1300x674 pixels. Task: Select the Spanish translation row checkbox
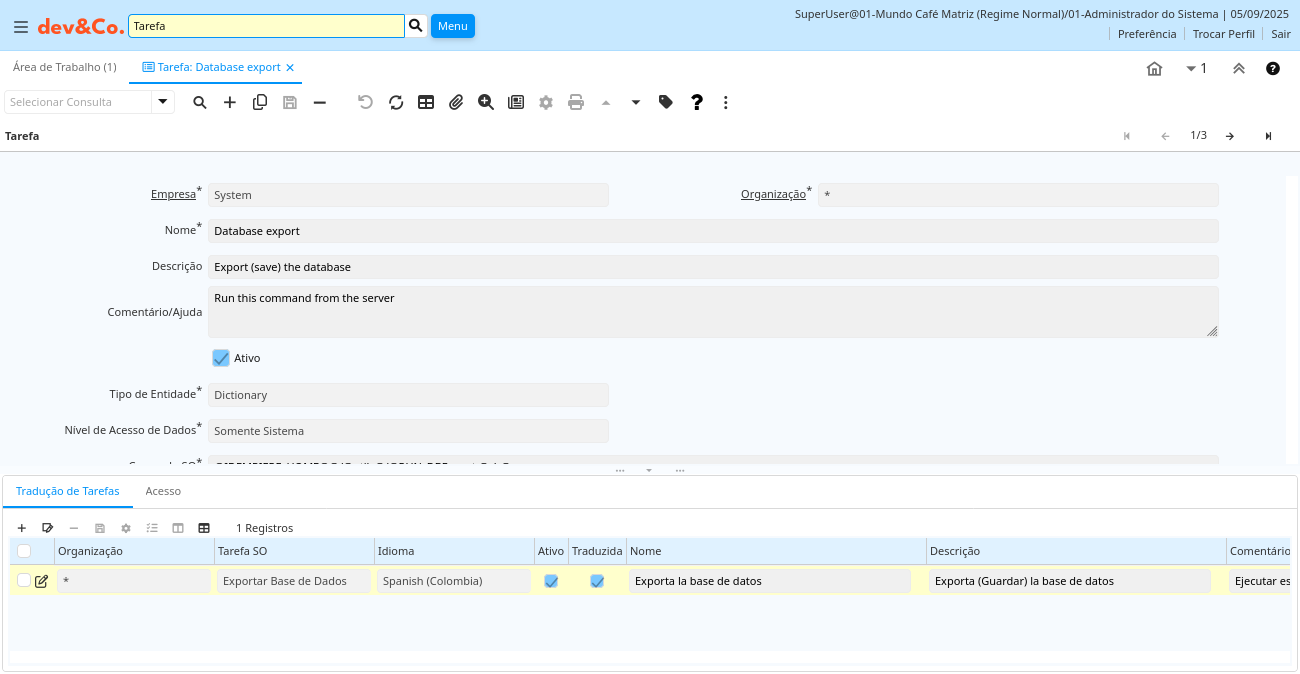point(24,580)
